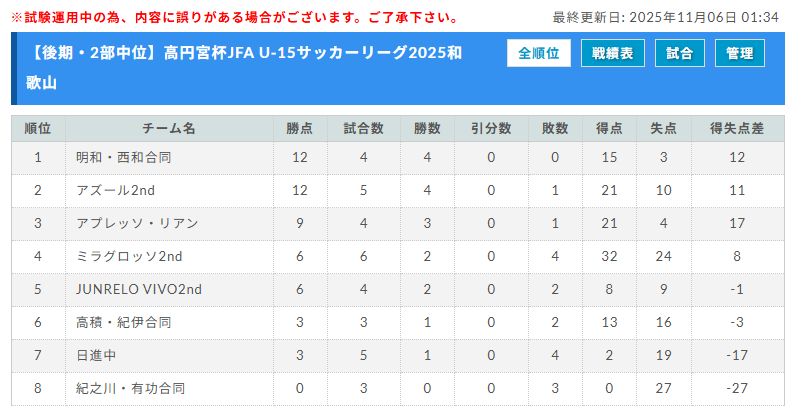Open the 管理 page
The width and height of the screenshot is (792, 412).
(740, 53)
